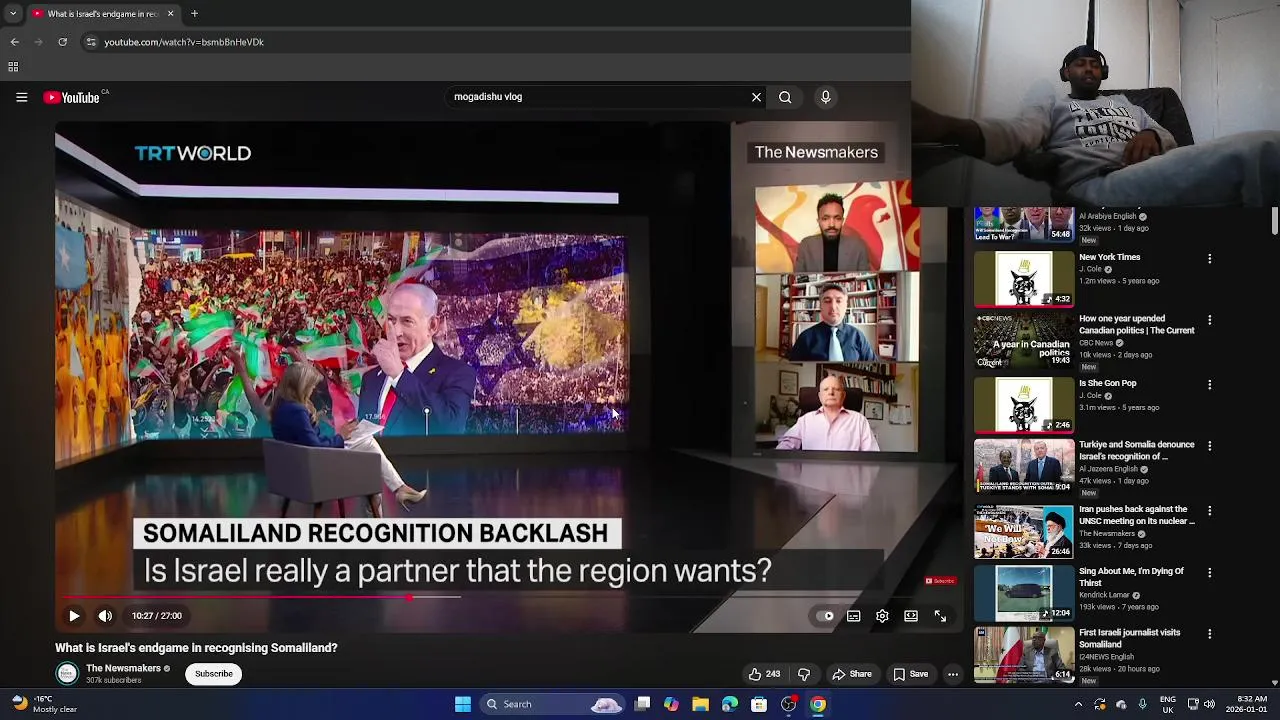
Task: Open more actions three-dot menu below video
Action: pos(953,674)
